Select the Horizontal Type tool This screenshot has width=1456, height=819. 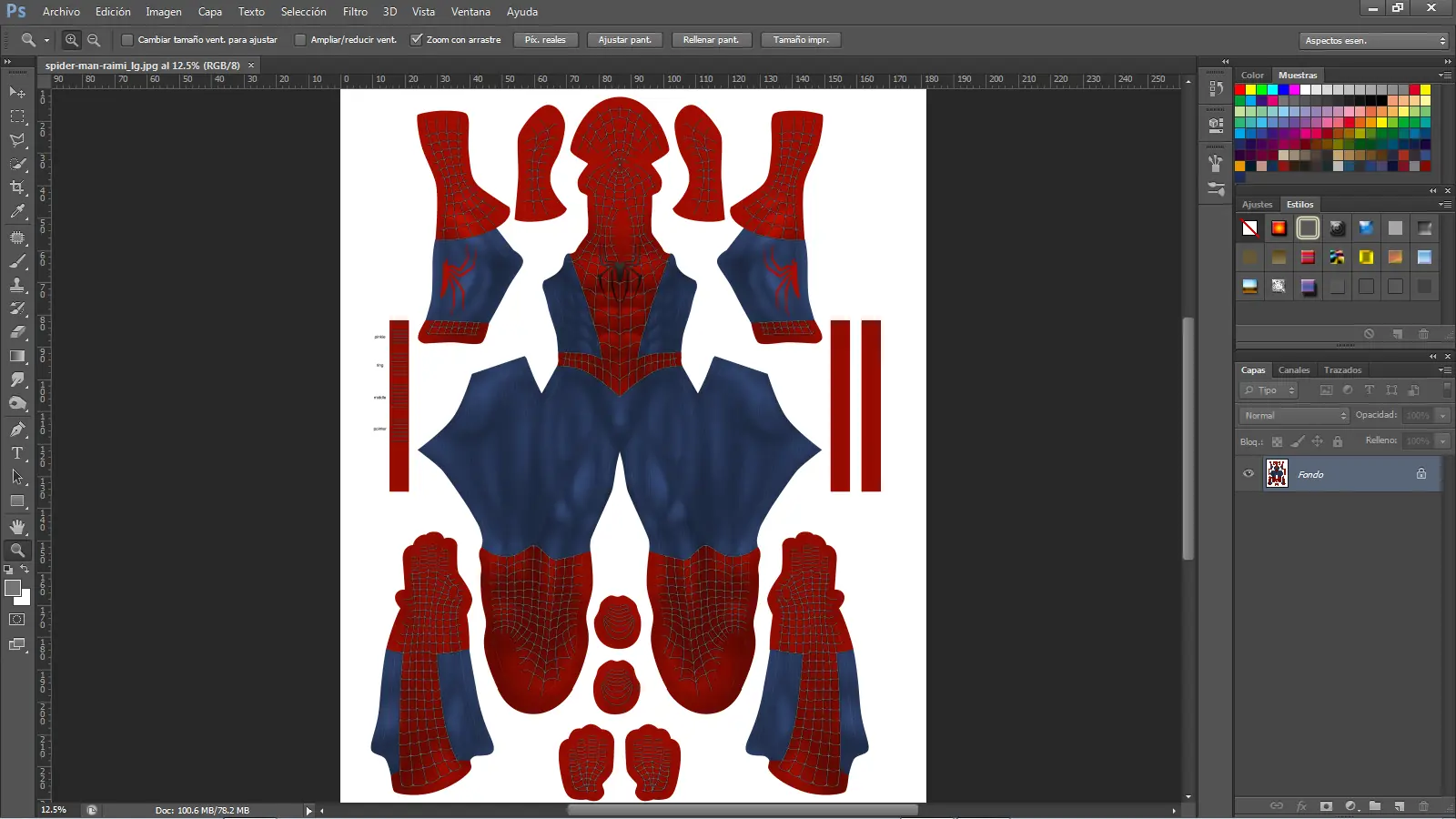[x=17, y=453]
